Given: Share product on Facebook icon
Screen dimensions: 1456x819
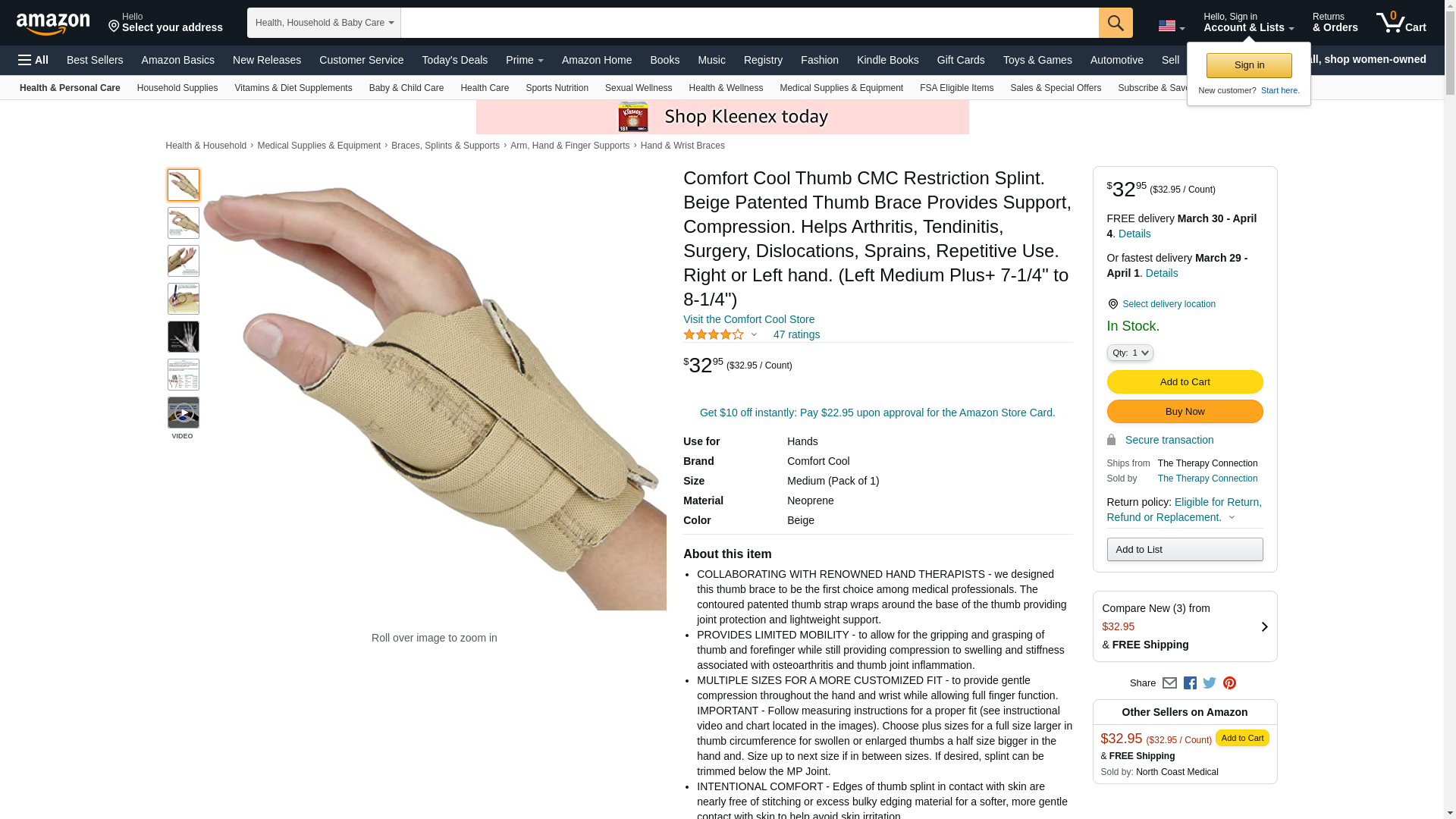Looking at the screenshot, I should pyautogui.click(x=1190, y=683).
